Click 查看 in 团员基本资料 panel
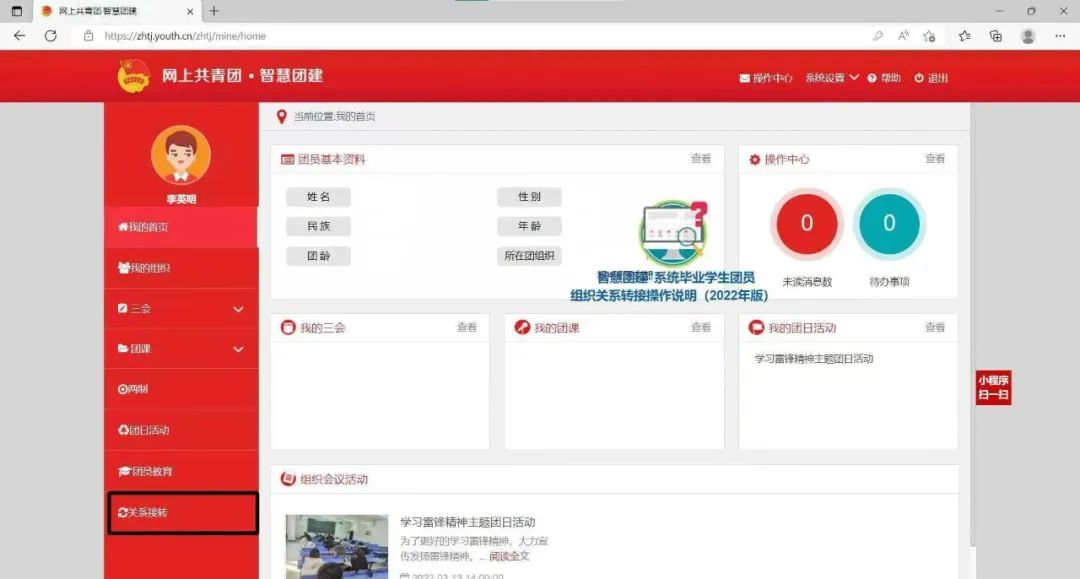Image resolution: width=1080 pixels, height=579 pixels. pos(700,159)
